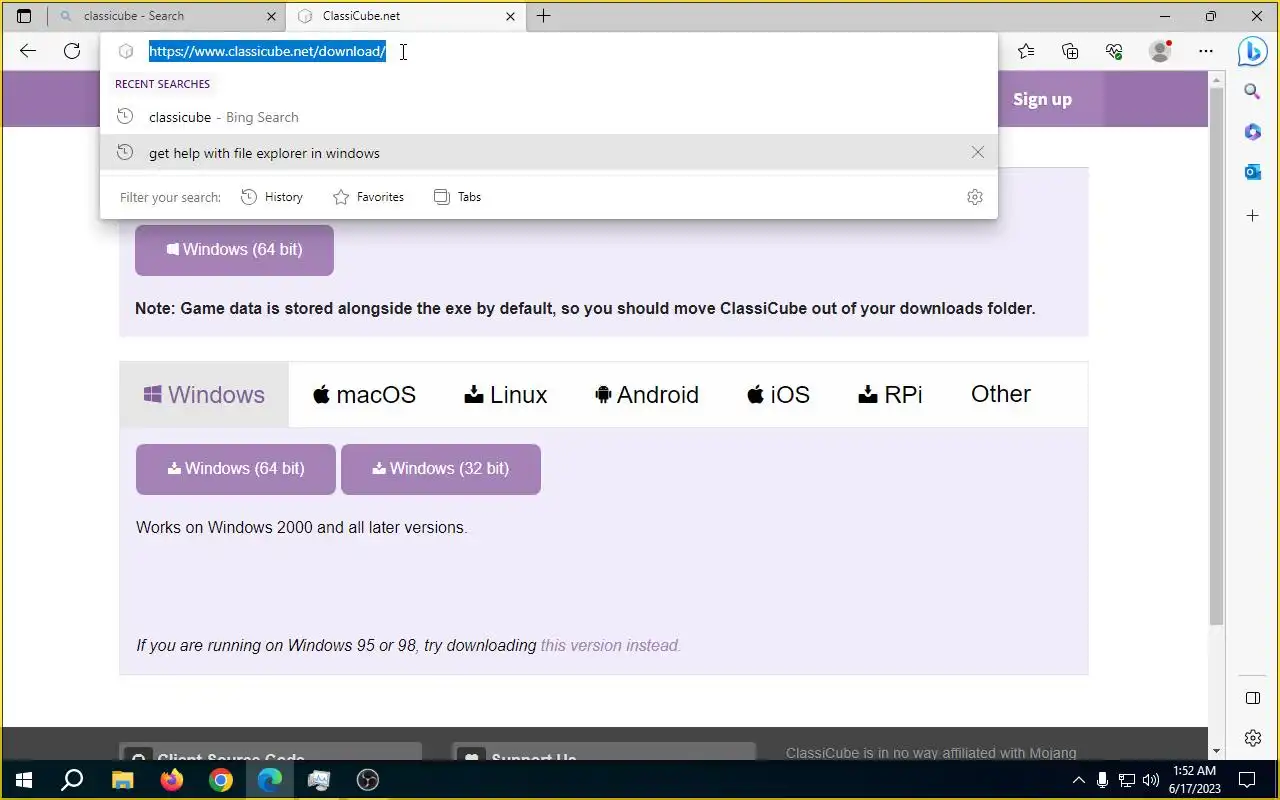Download Windows (64 bit) under Windows tab
Image resolution: width=1280 pixels, height=800 pixels.
(x=236, y=469)
